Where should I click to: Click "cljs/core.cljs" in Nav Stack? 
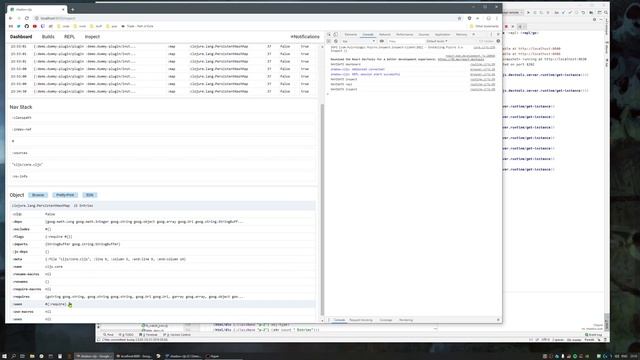27,164
